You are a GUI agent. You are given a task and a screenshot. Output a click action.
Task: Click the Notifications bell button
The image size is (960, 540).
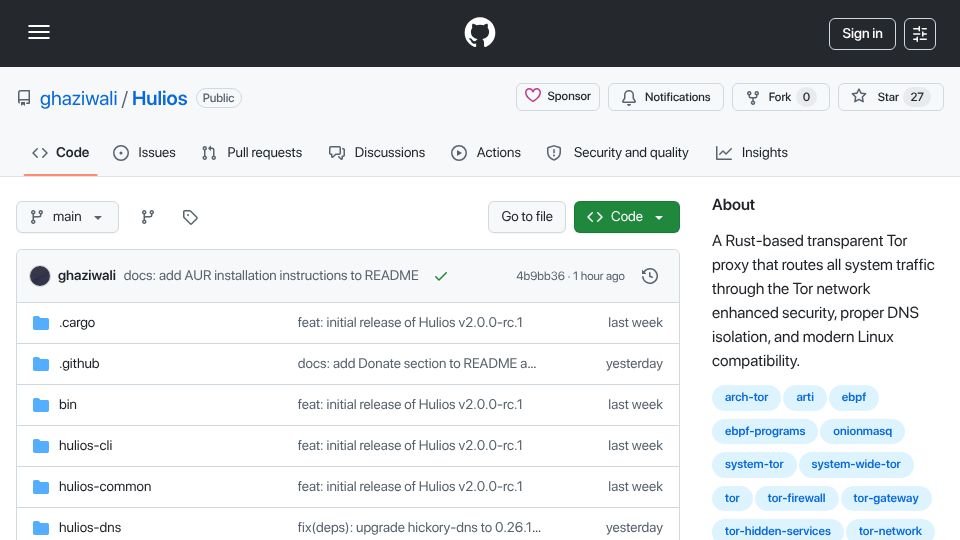point(666,97)
